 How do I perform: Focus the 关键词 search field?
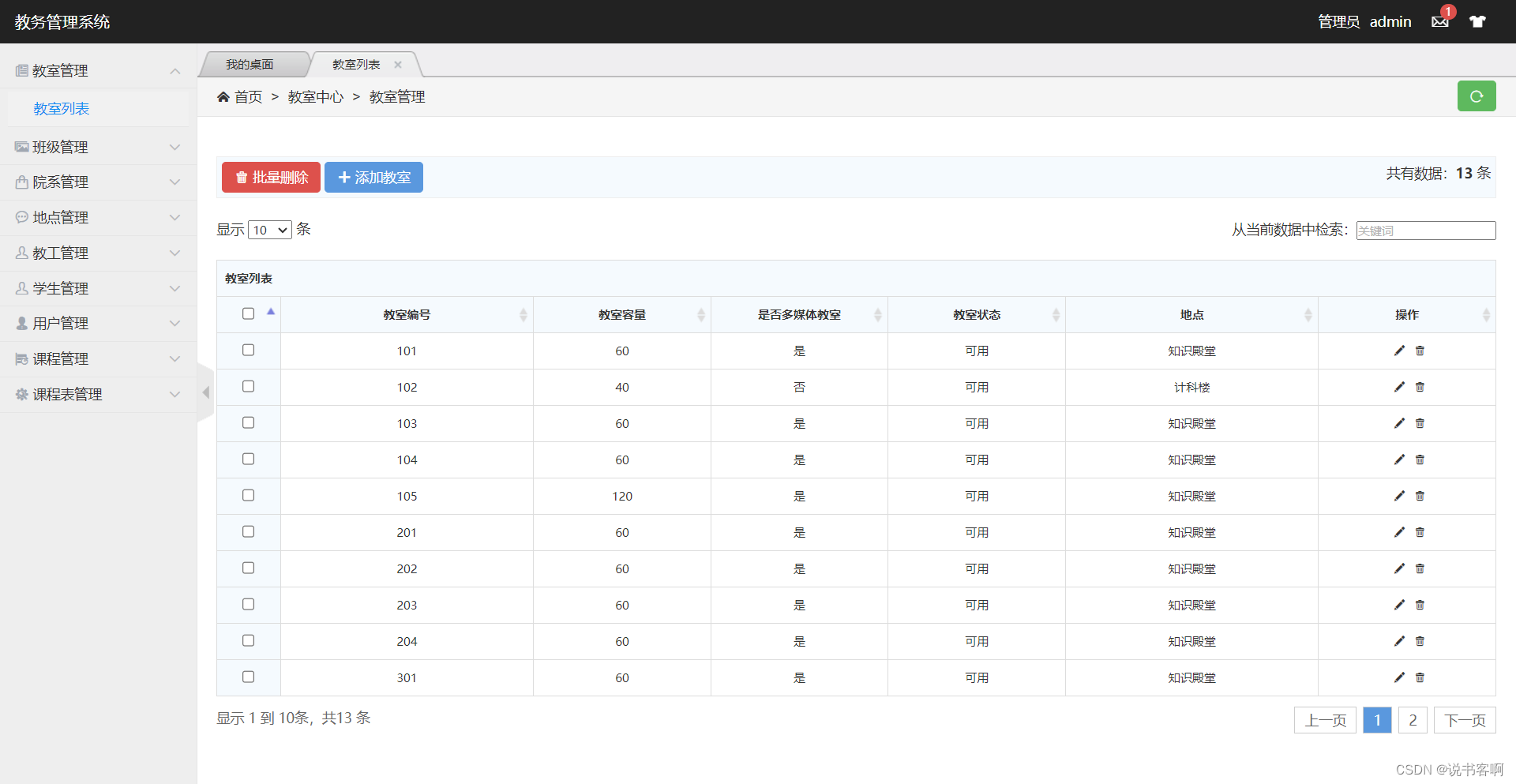point(1426,231)
